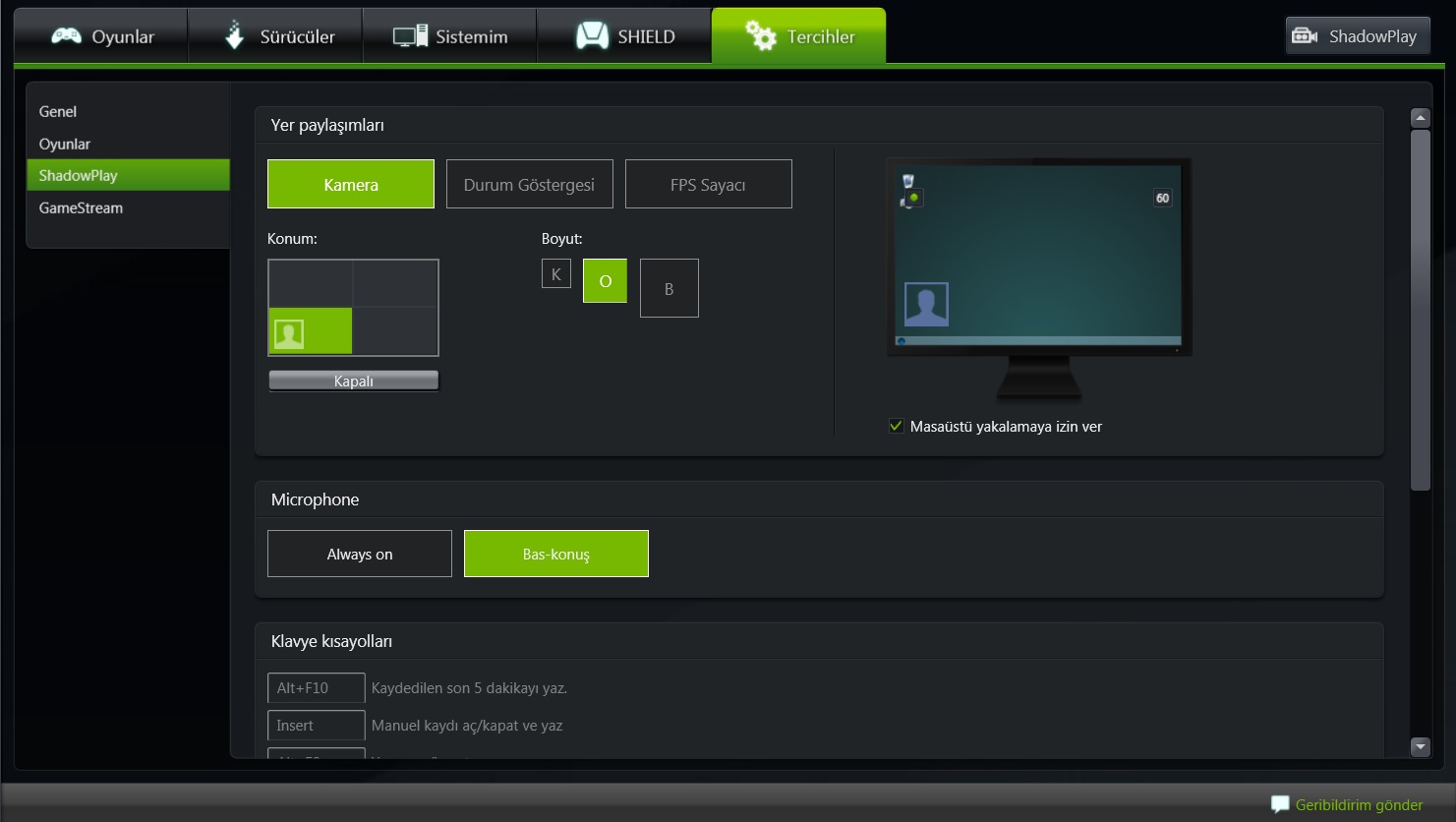Screen dimensions: 1456x822
Task: Choose the Durum Göstergesi overlay button
Action: 530,184
